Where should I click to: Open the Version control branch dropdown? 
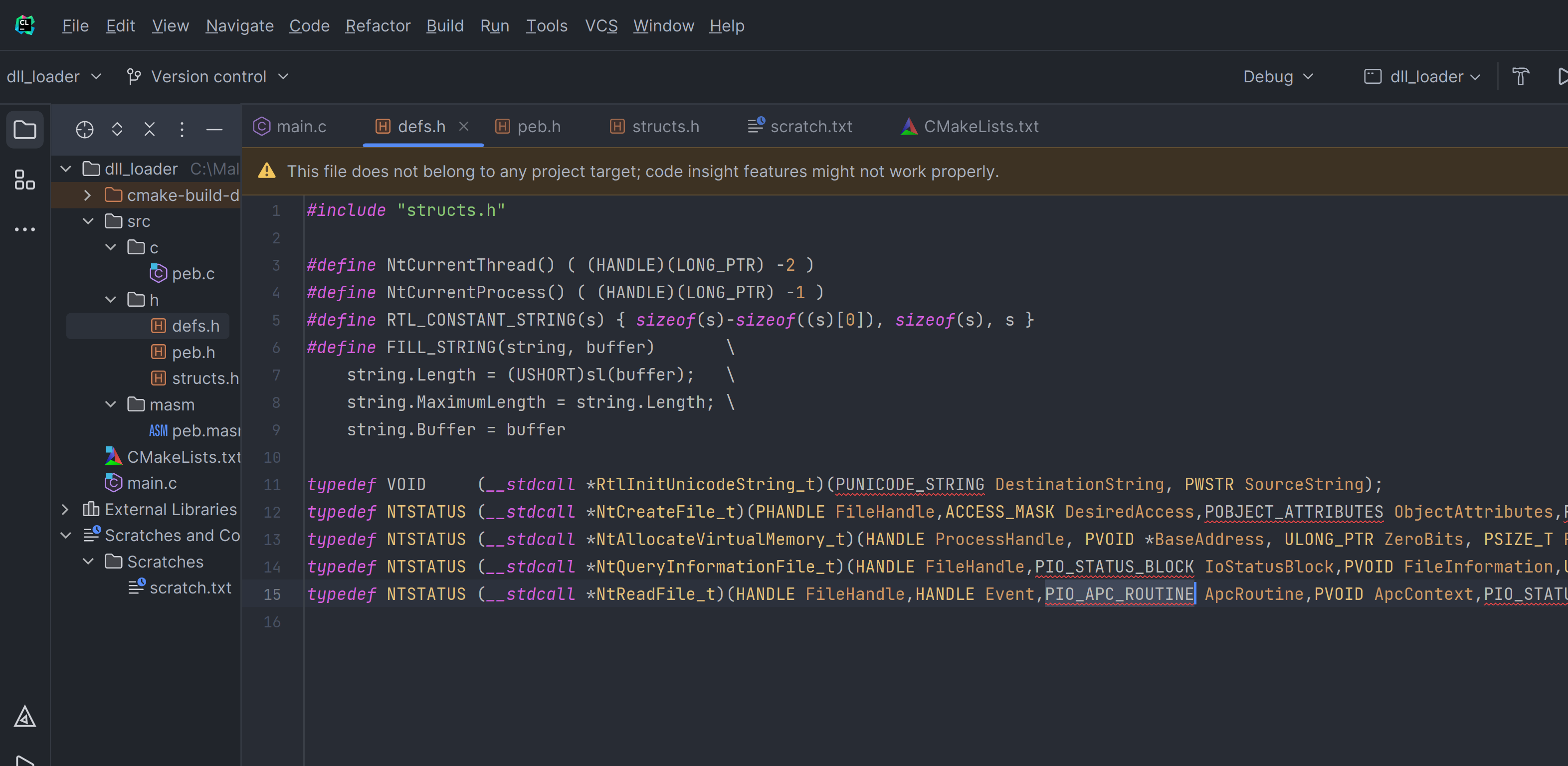(x=207, y=76)
